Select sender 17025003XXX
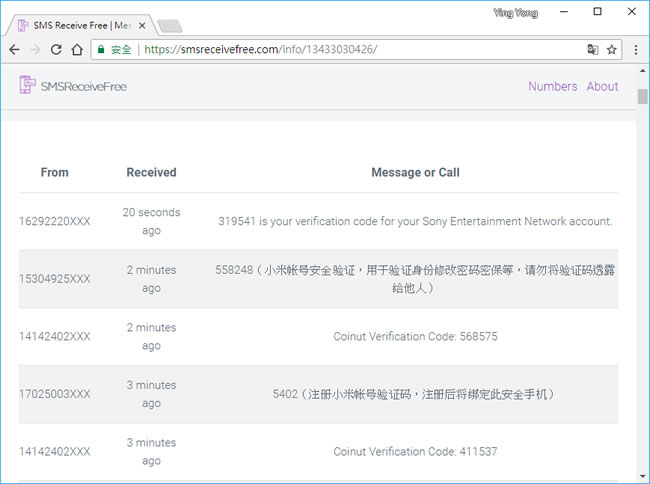Viewport: 650px width, 484px height. (54, 394)
